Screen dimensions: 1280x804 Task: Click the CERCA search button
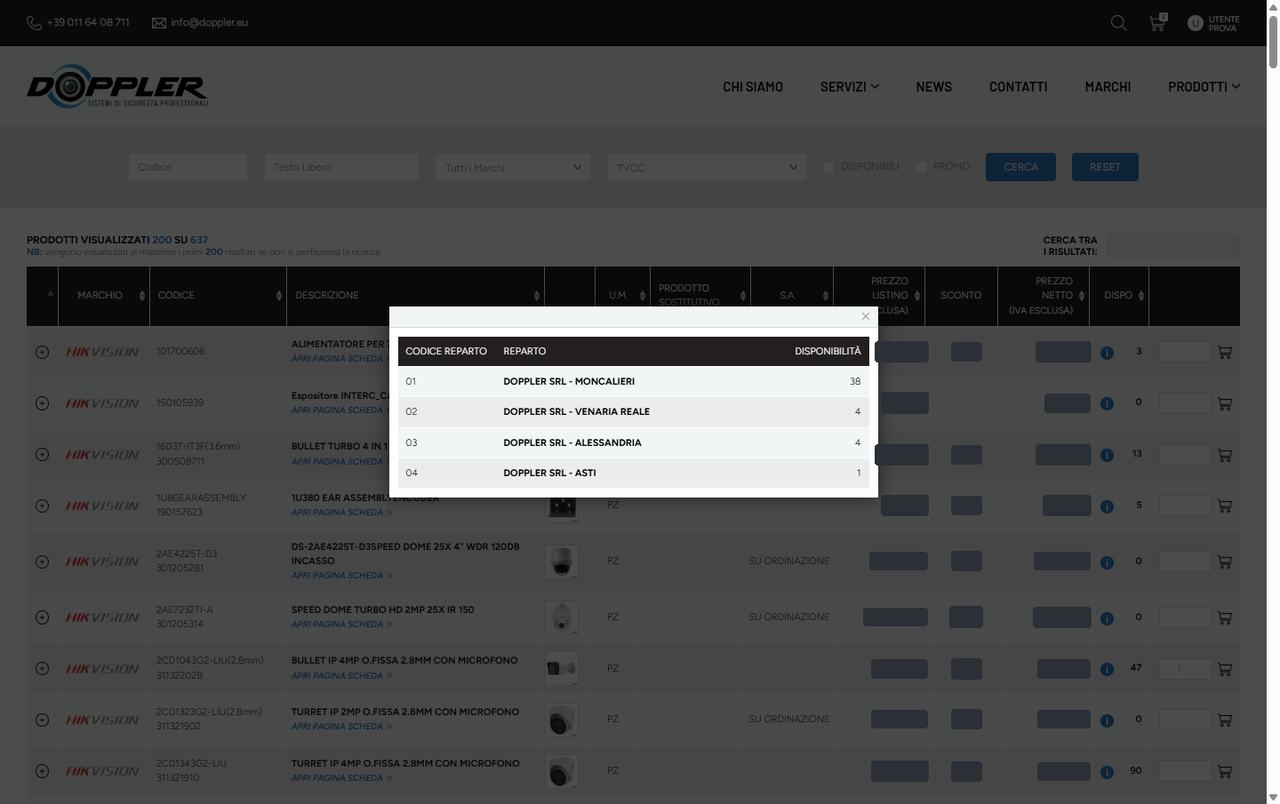[1021, 167]
